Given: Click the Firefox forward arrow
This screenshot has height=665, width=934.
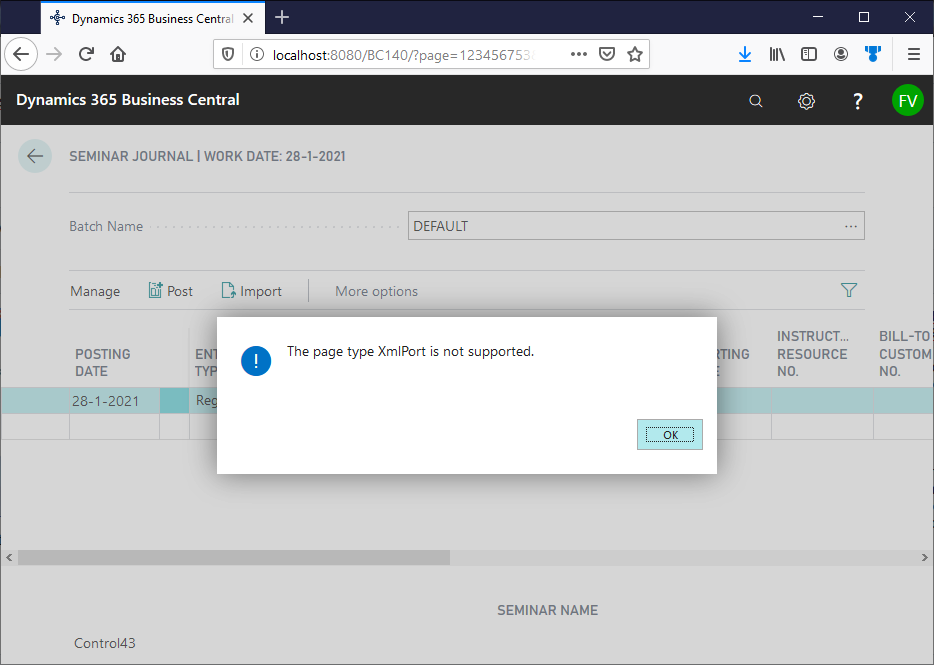Looking at the screenshot, I should point(54,54).
